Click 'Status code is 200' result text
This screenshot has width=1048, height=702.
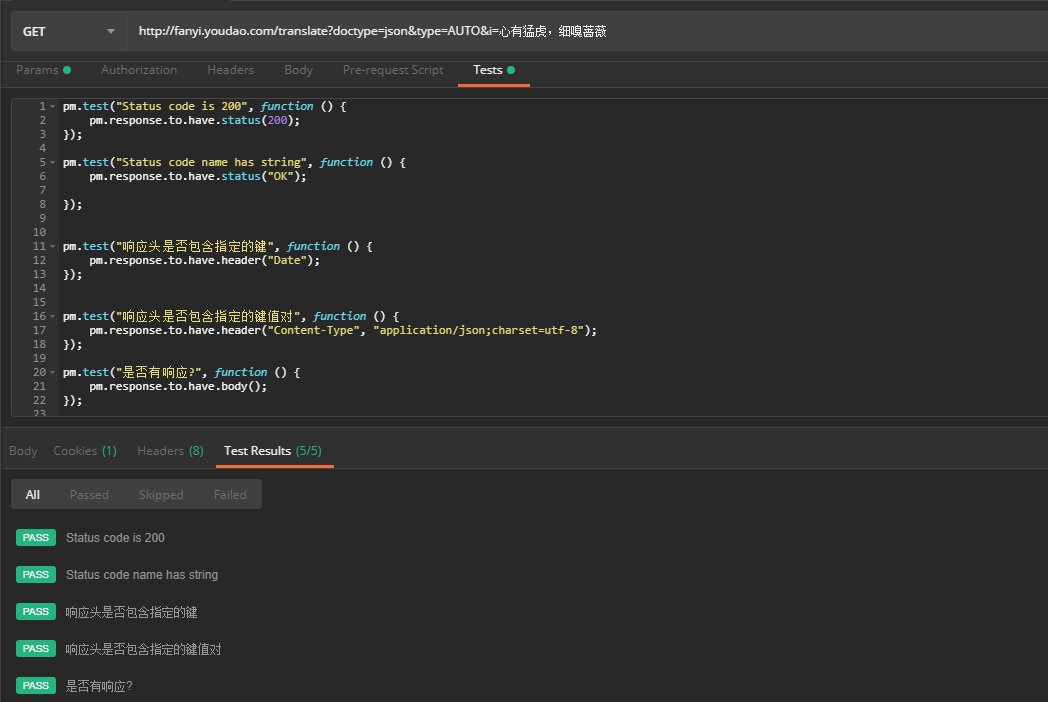pyautogui.click(x=115, y=538)
